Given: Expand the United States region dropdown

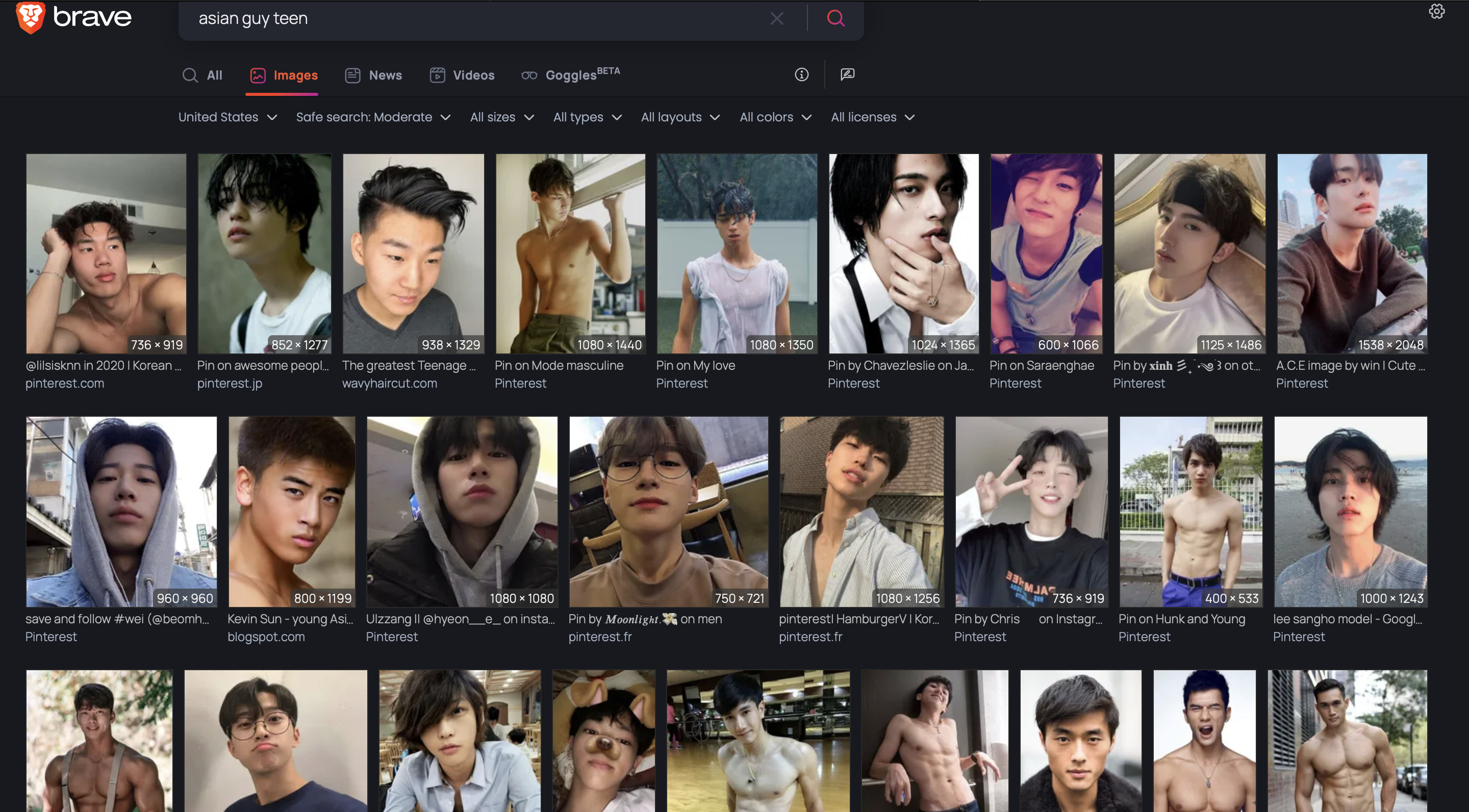Looking at the screenshot, I should point(227,117).
